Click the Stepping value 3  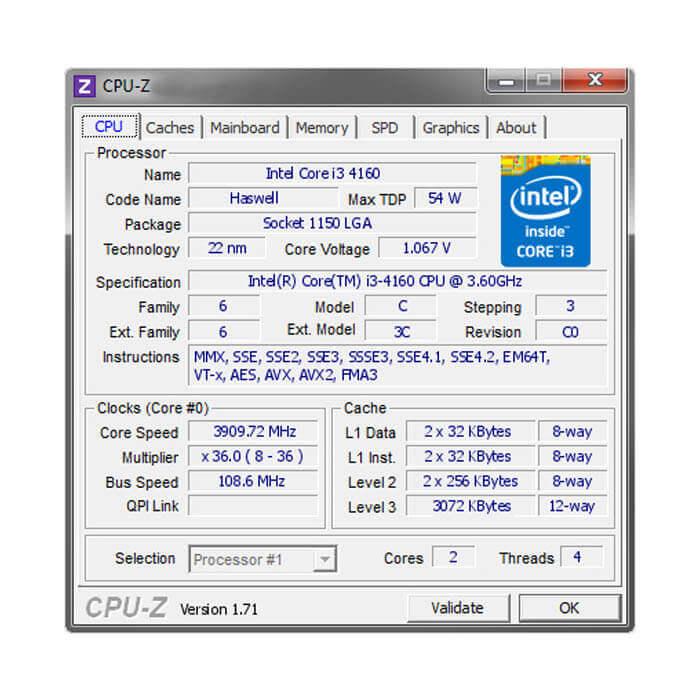tap(571, 306)
